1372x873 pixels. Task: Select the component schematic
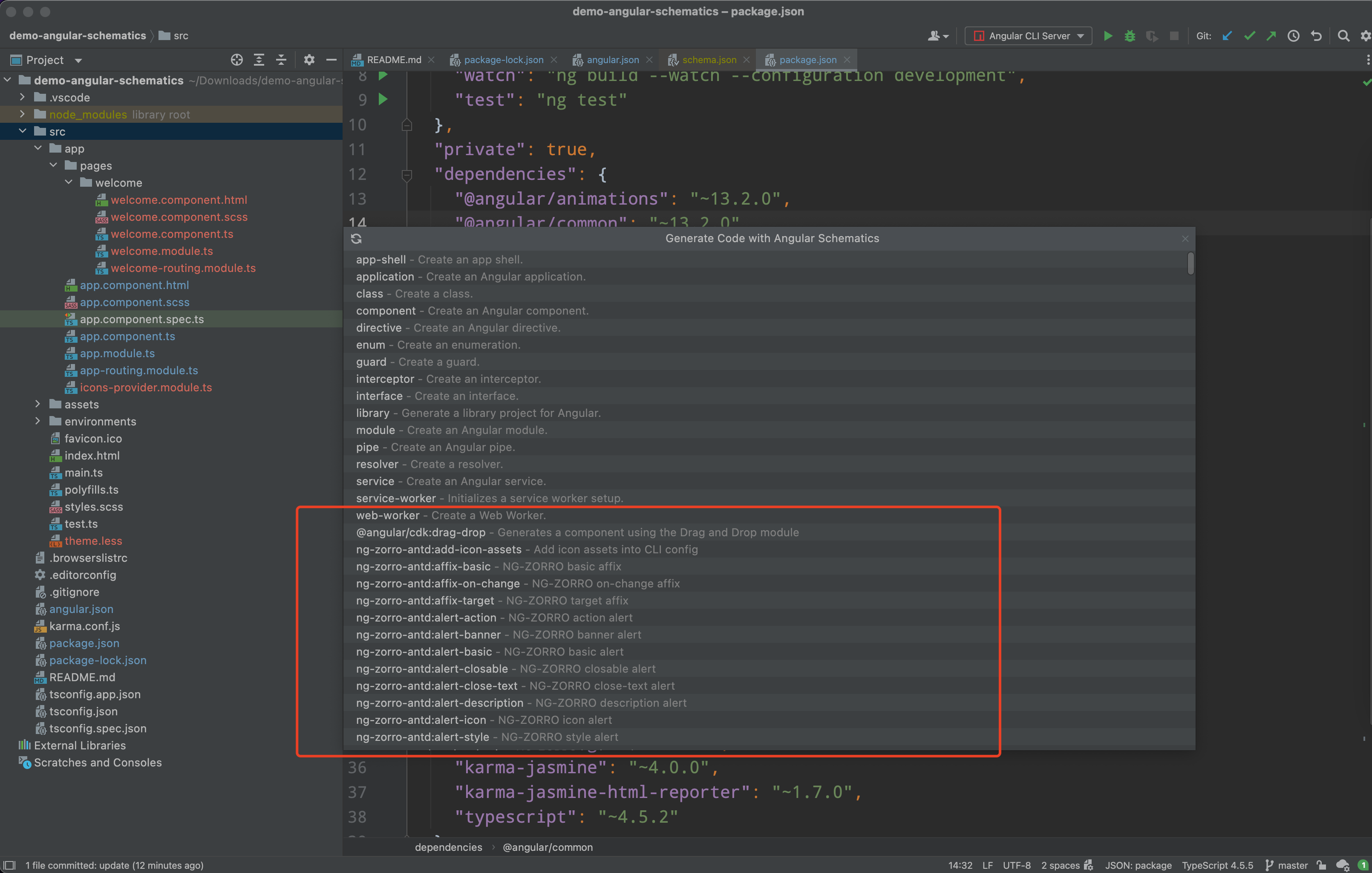point(769,311)
